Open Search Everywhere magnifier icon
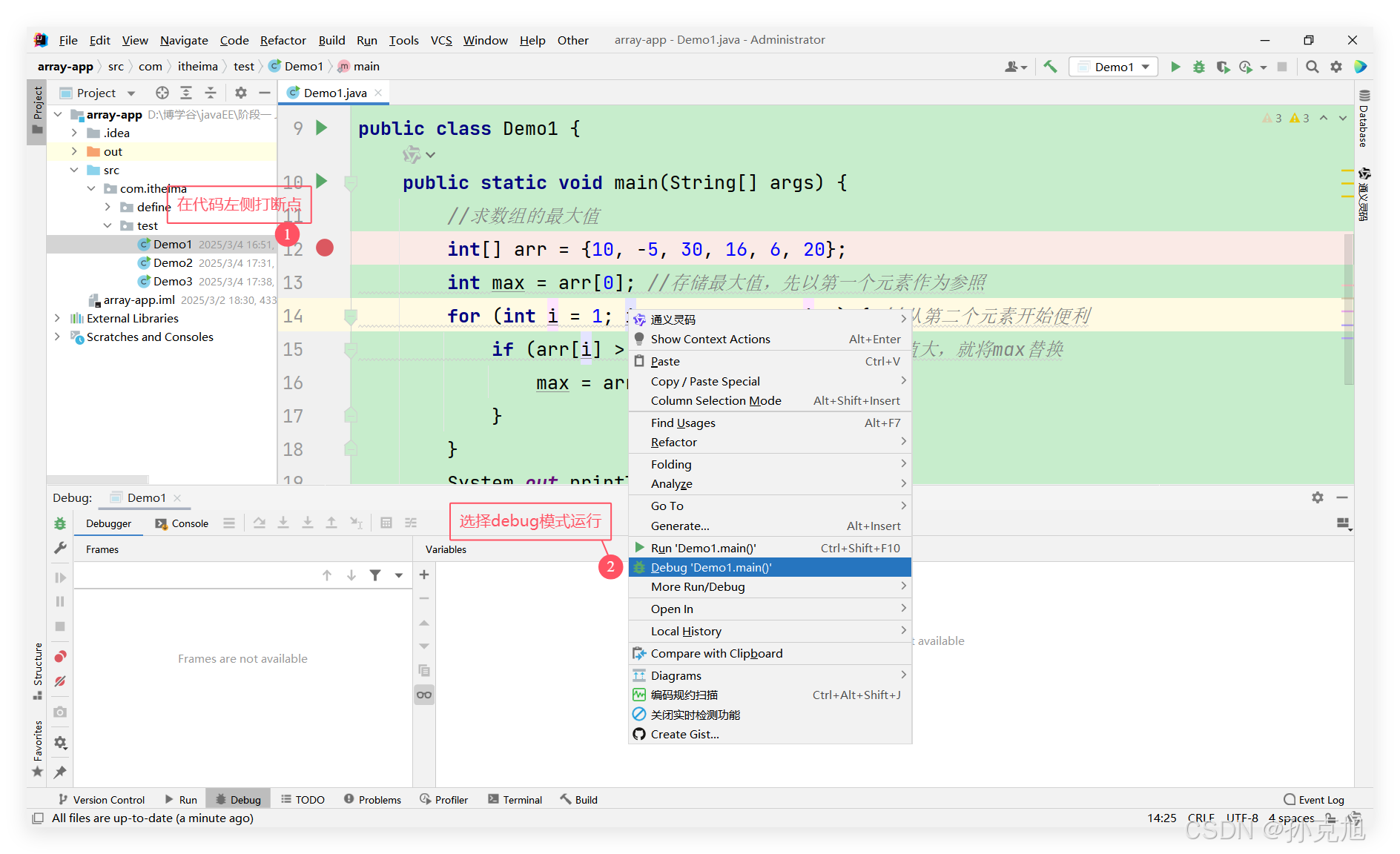 [x=1312, y=67]
